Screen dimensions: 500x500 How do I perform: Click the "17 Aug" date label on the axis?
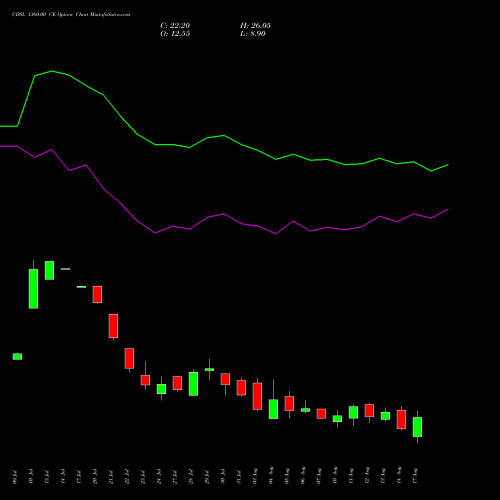(x=415, y=476)
